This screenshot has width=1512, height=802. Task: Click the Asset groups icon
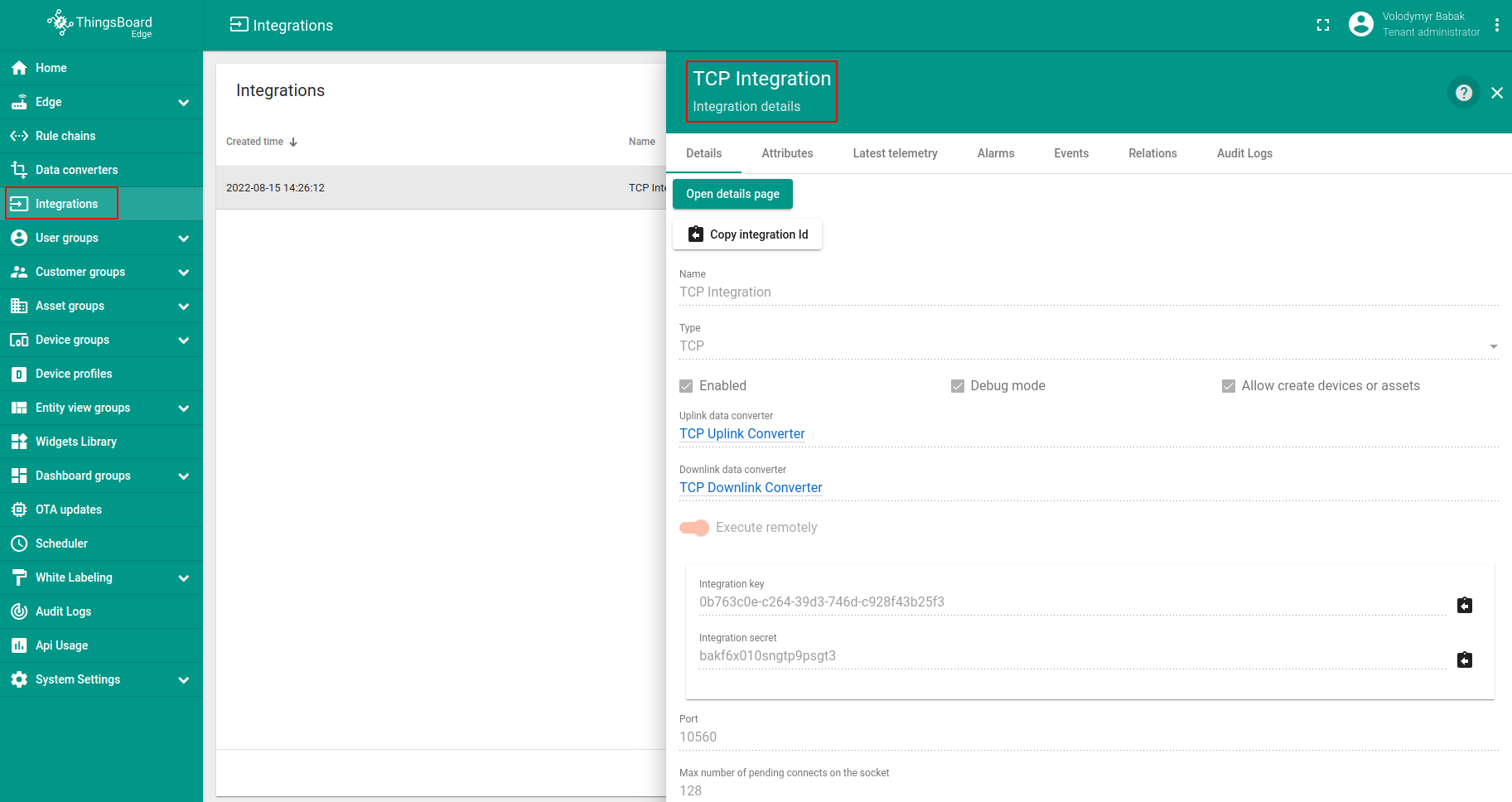[x=19, y=306]
